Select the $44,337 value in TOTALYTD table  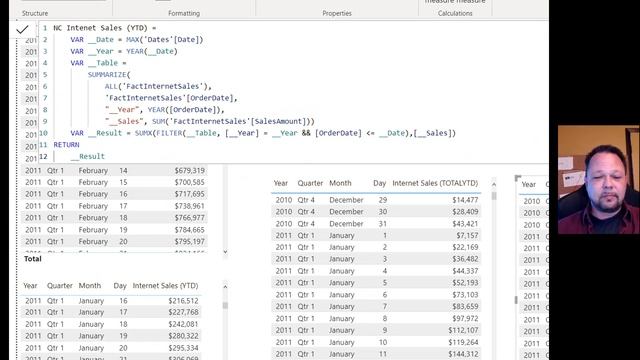465,271
